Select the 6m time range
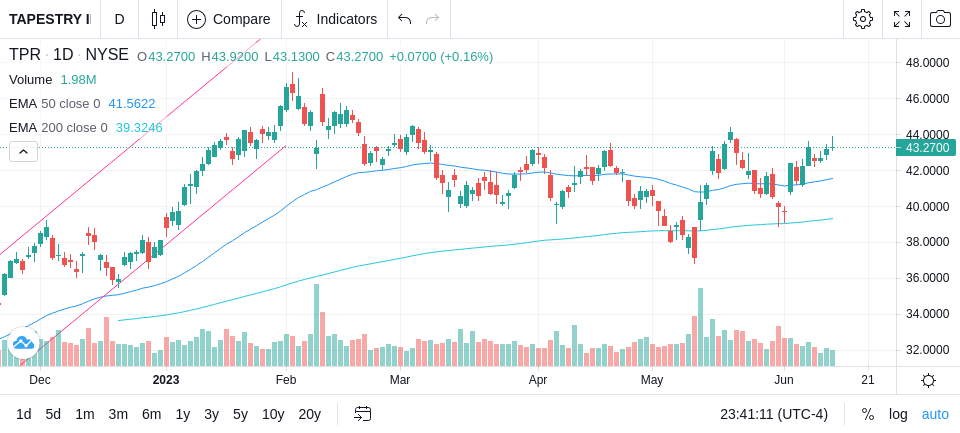The image size is (960, 433). coord(151,415)
